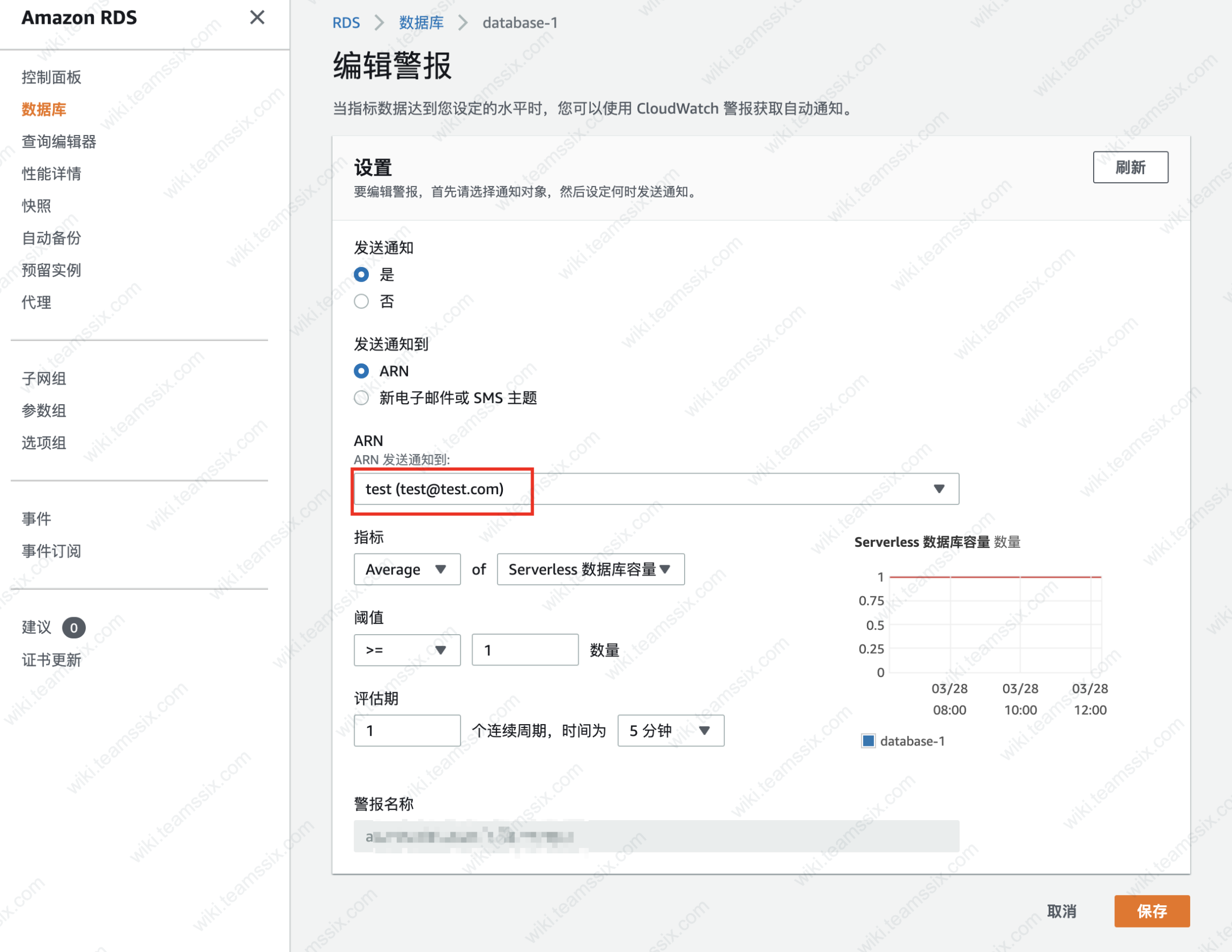Screen dimensions: 1232x952
Task: Select 新电子邮件或 SMS 主题 option
Action: click(362, 398)
